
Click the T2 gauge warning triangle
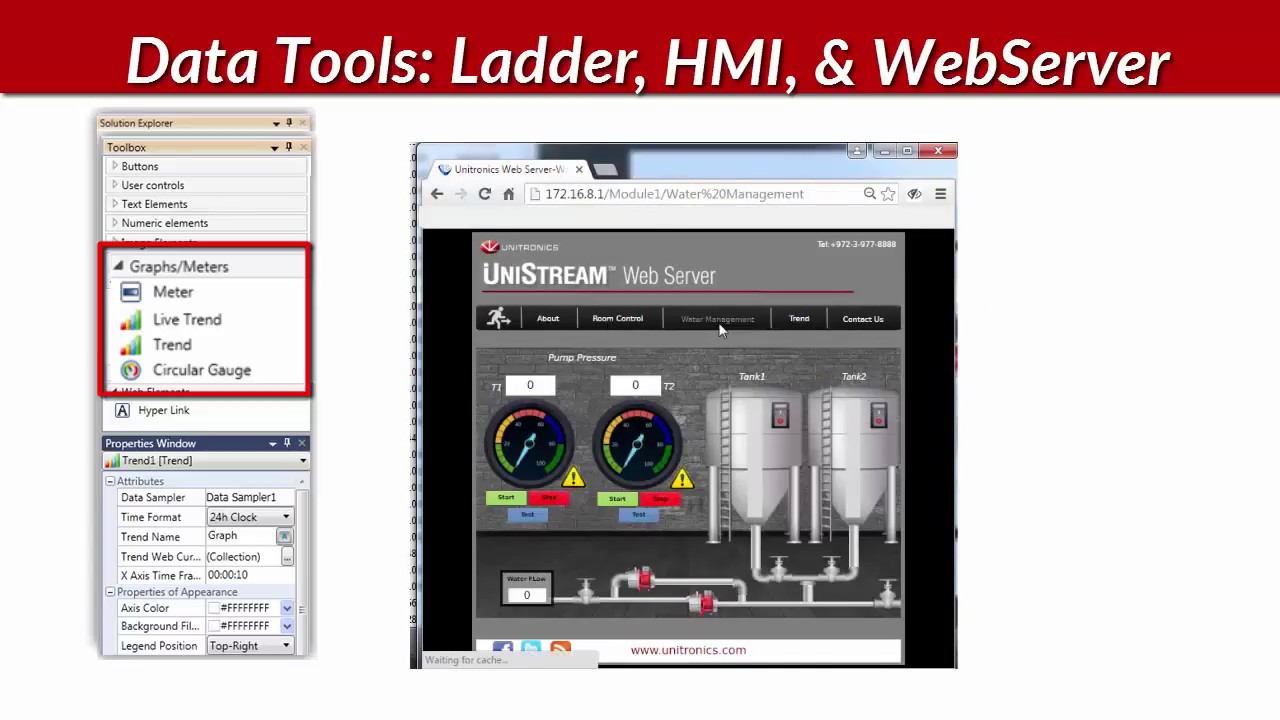[682, 479]
